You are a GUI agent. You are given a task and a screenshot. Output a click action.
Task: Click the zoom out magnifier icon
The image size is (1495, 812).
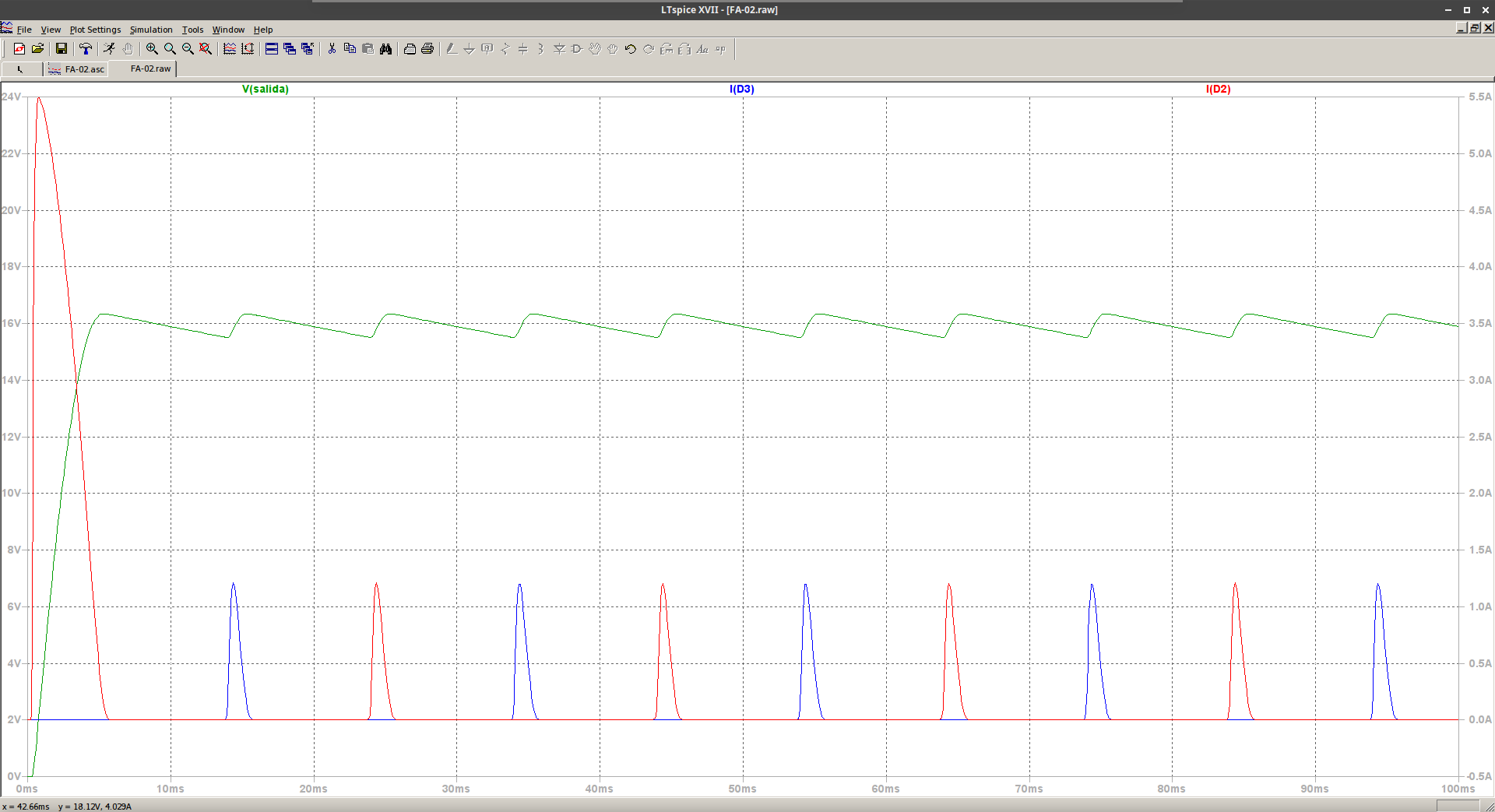pyautogui.click(x=188, y=49)
